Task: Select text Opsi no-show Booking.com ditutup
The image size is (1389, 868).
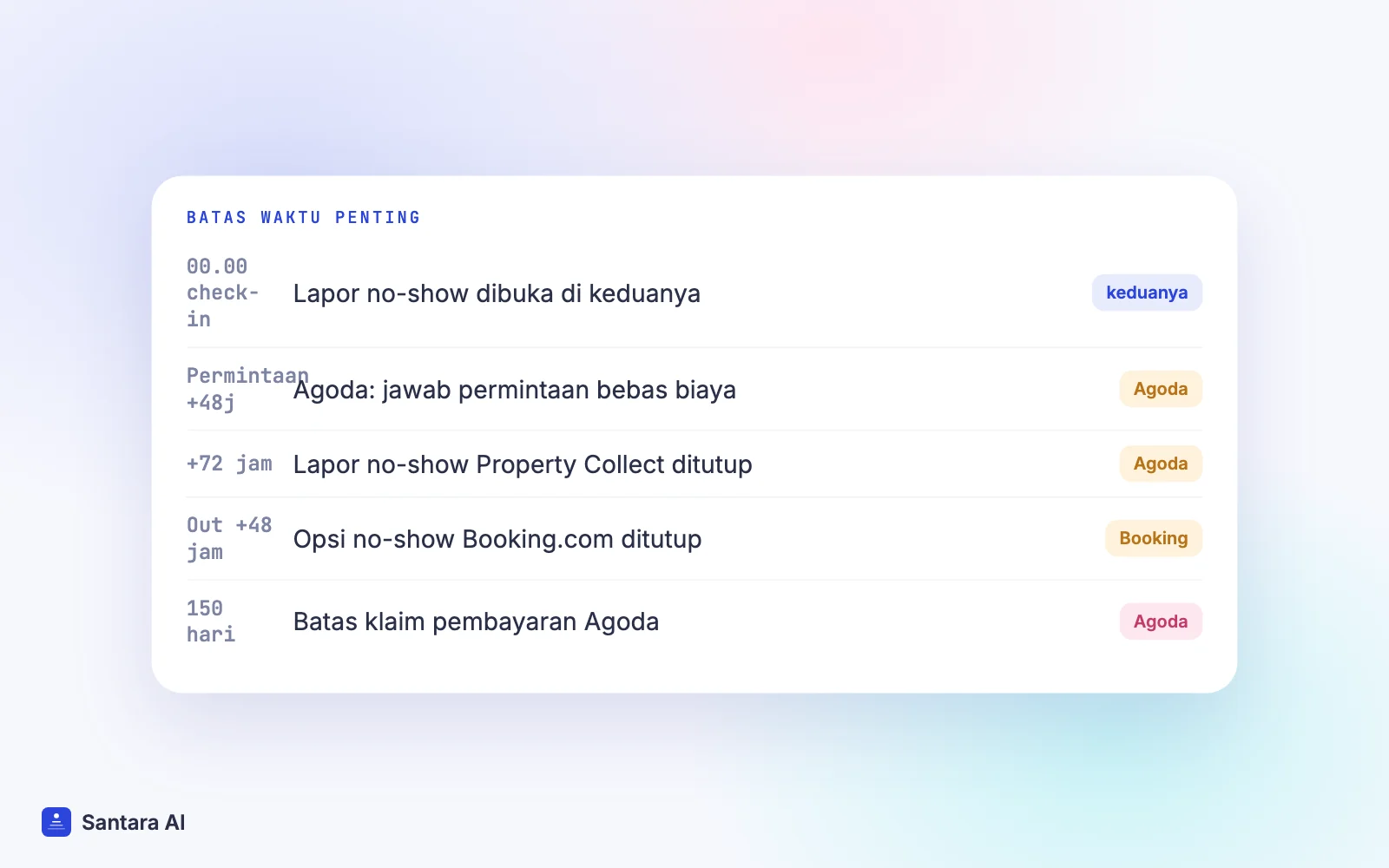Action: 497,539
